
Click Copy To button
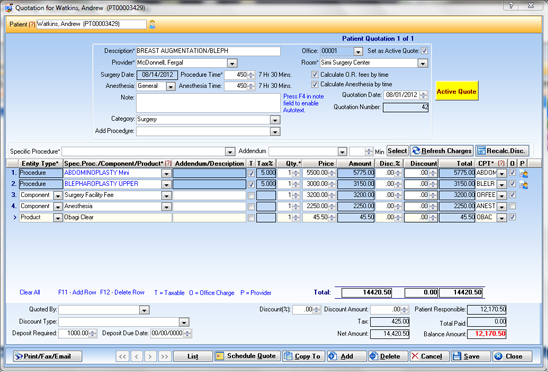click(304, 356)
